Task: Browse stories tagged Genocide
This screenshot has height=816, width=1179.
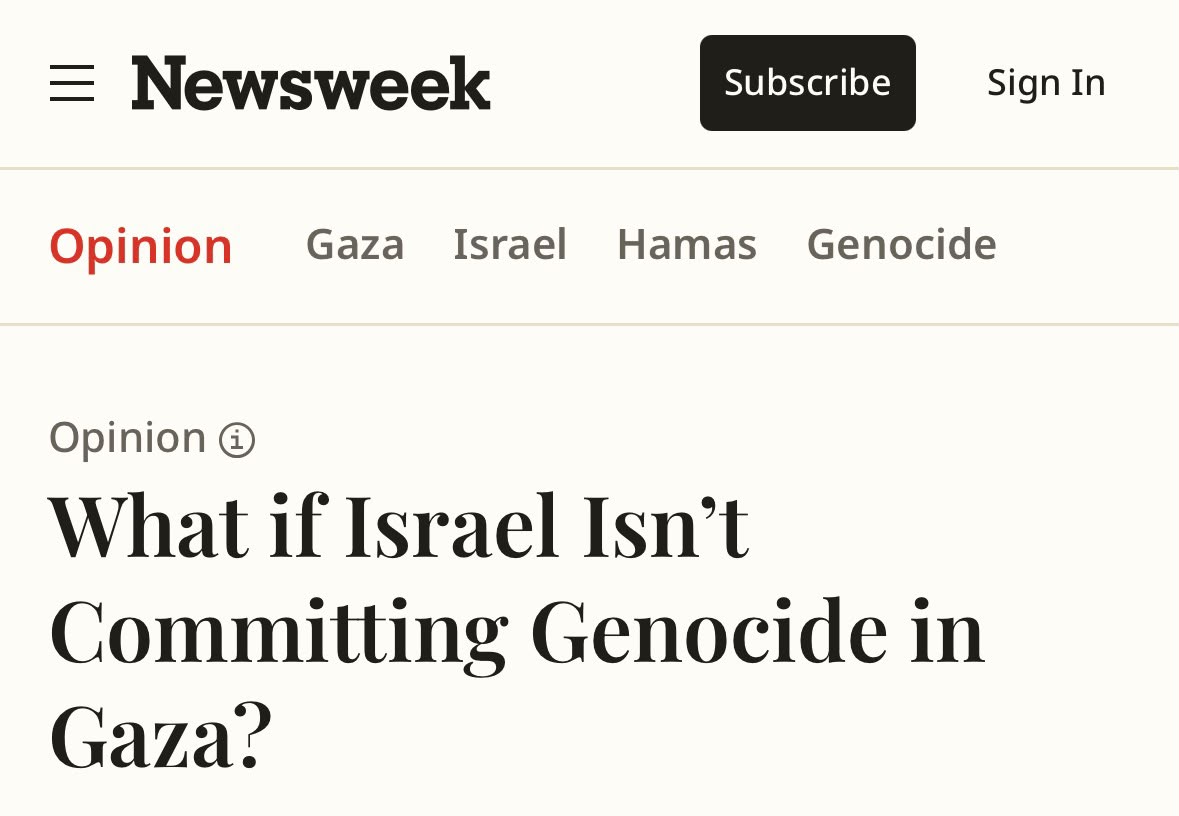Action: 902,244
